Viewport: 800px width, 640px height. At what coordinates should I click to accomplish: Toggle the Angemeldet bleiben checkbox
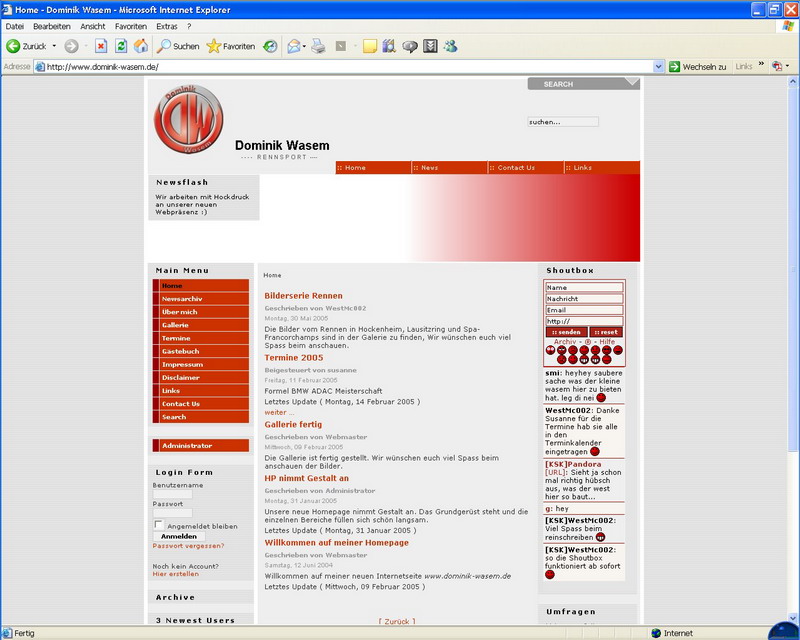click(159, 525)
